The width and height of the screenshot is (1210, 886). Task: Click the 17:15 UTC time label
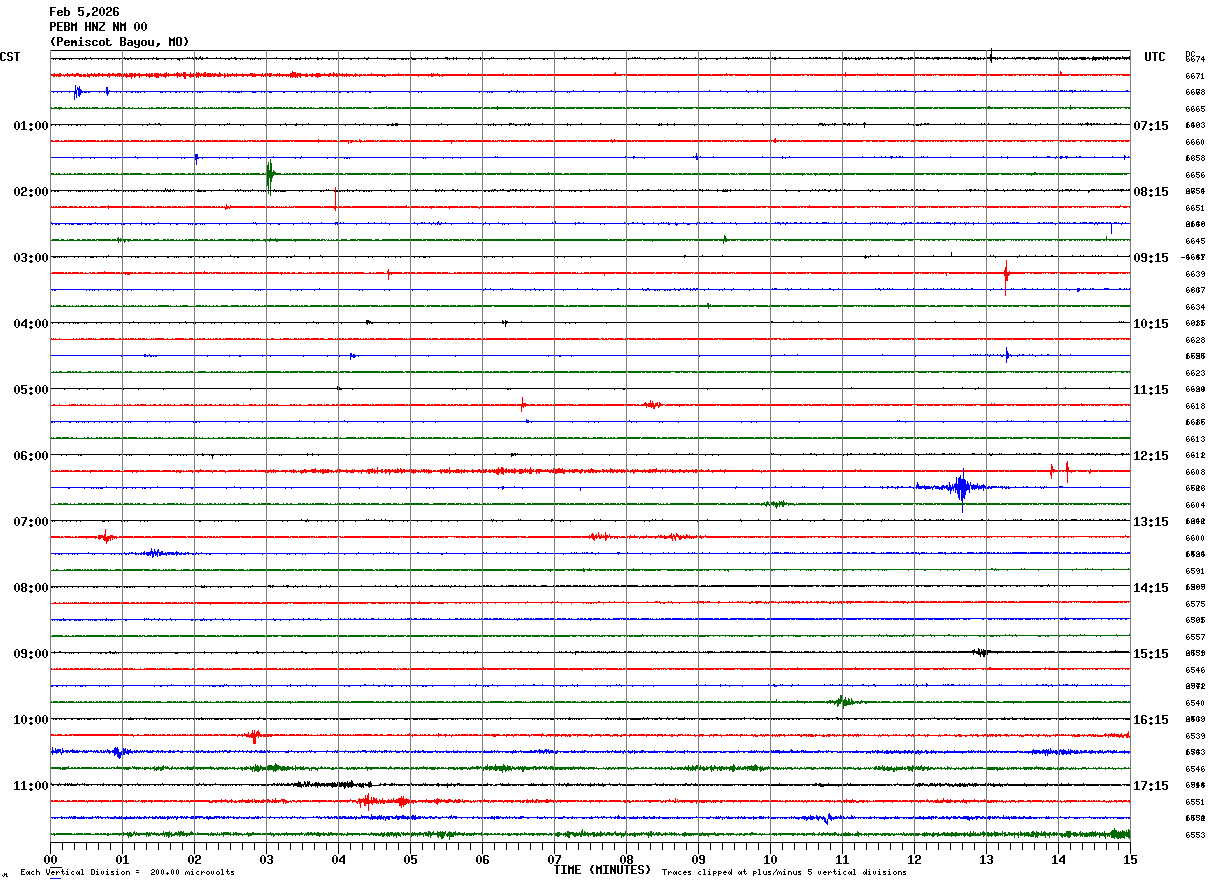pyautogui.click(x=1151, y=786)
